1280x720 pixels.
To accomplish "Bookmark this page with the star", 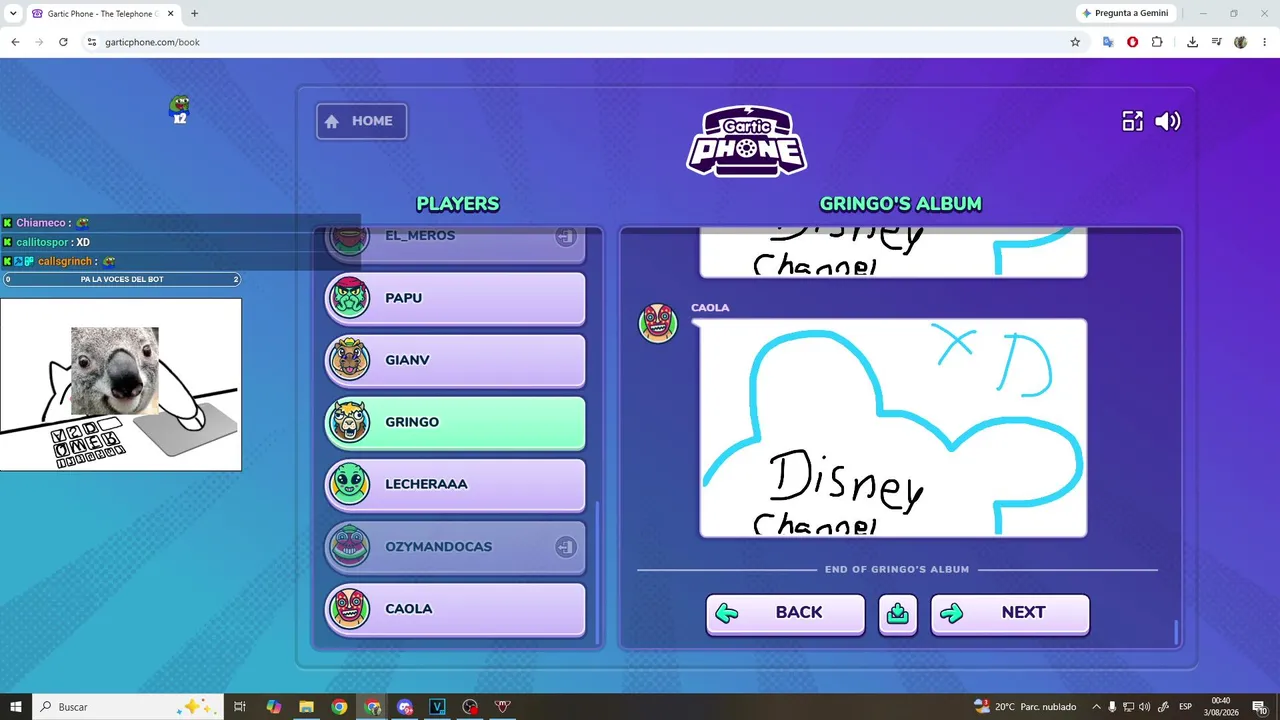I will (1075, 42).
